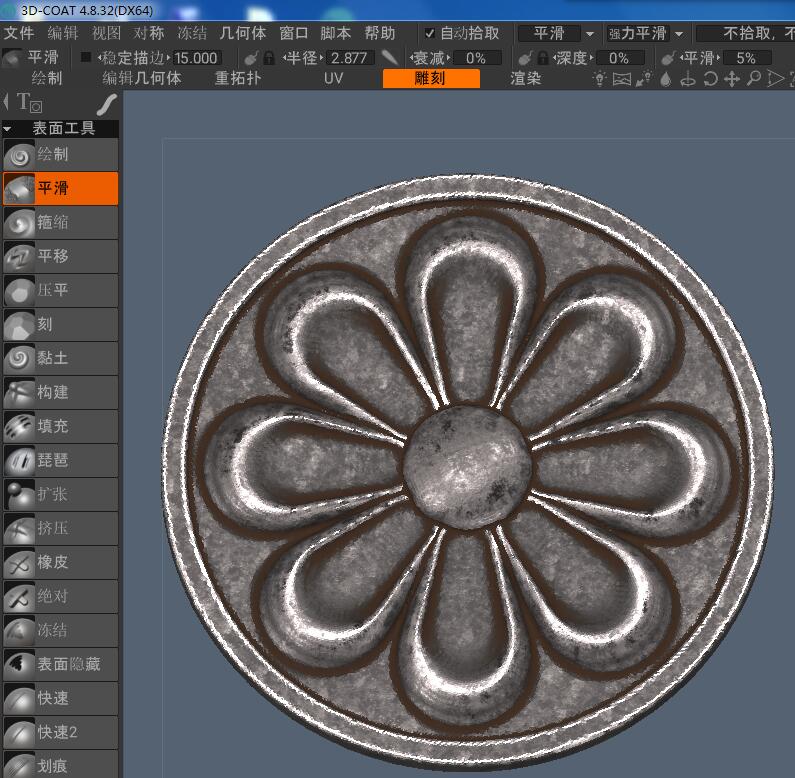
Task: Toggle the 自动拾取 checkbox
Action: coord(429,33)
